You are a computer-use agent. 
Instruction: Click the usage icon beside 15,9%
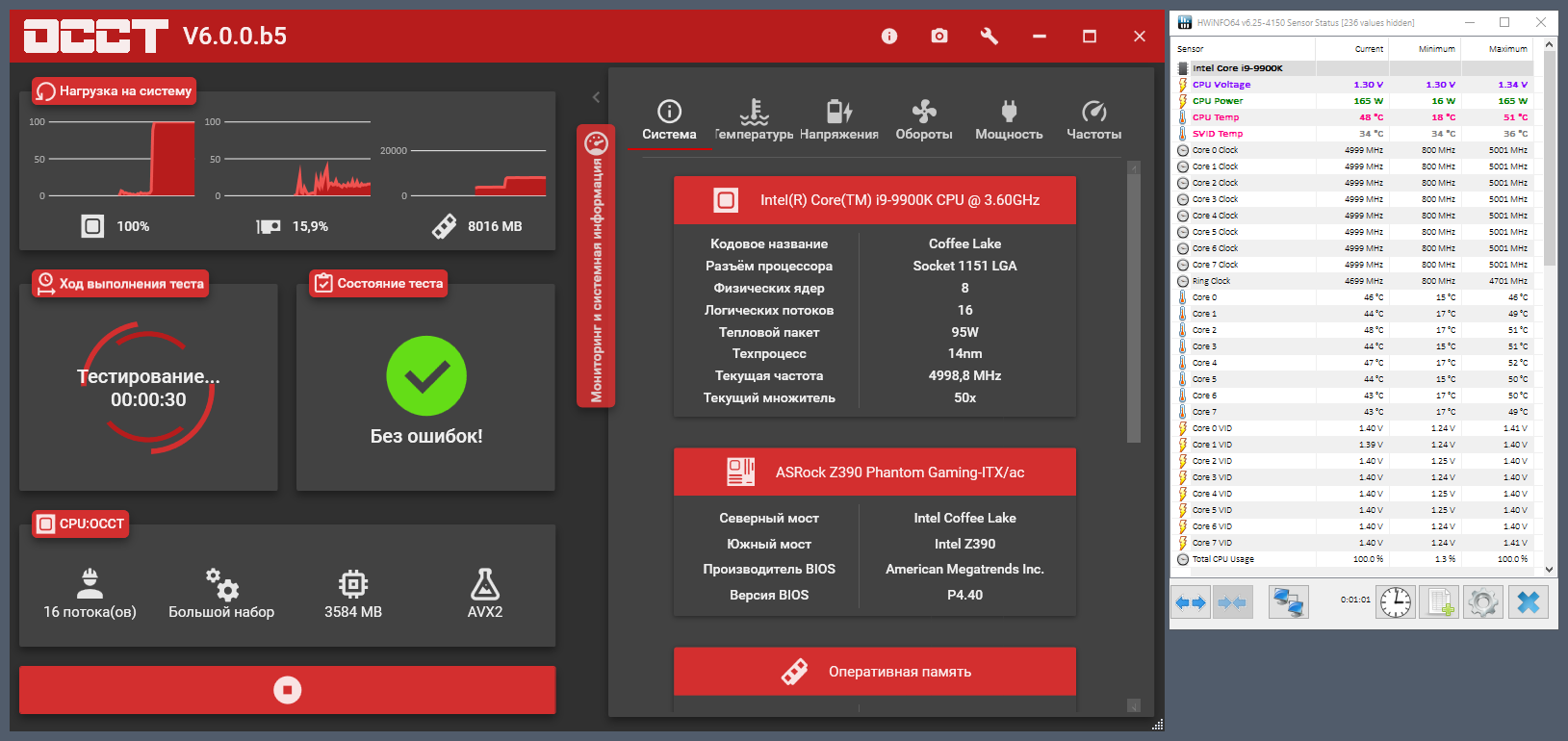(269, 226)
